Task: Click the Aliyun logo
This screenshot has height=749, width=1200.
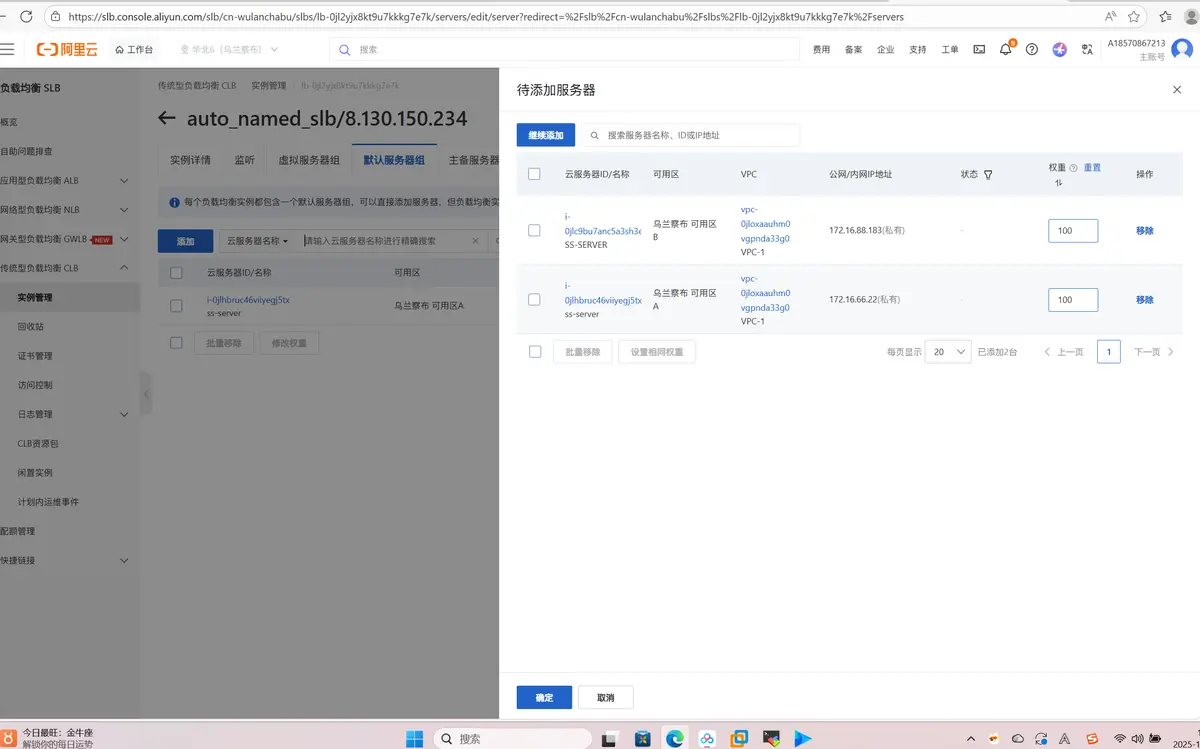Action: 68,49
